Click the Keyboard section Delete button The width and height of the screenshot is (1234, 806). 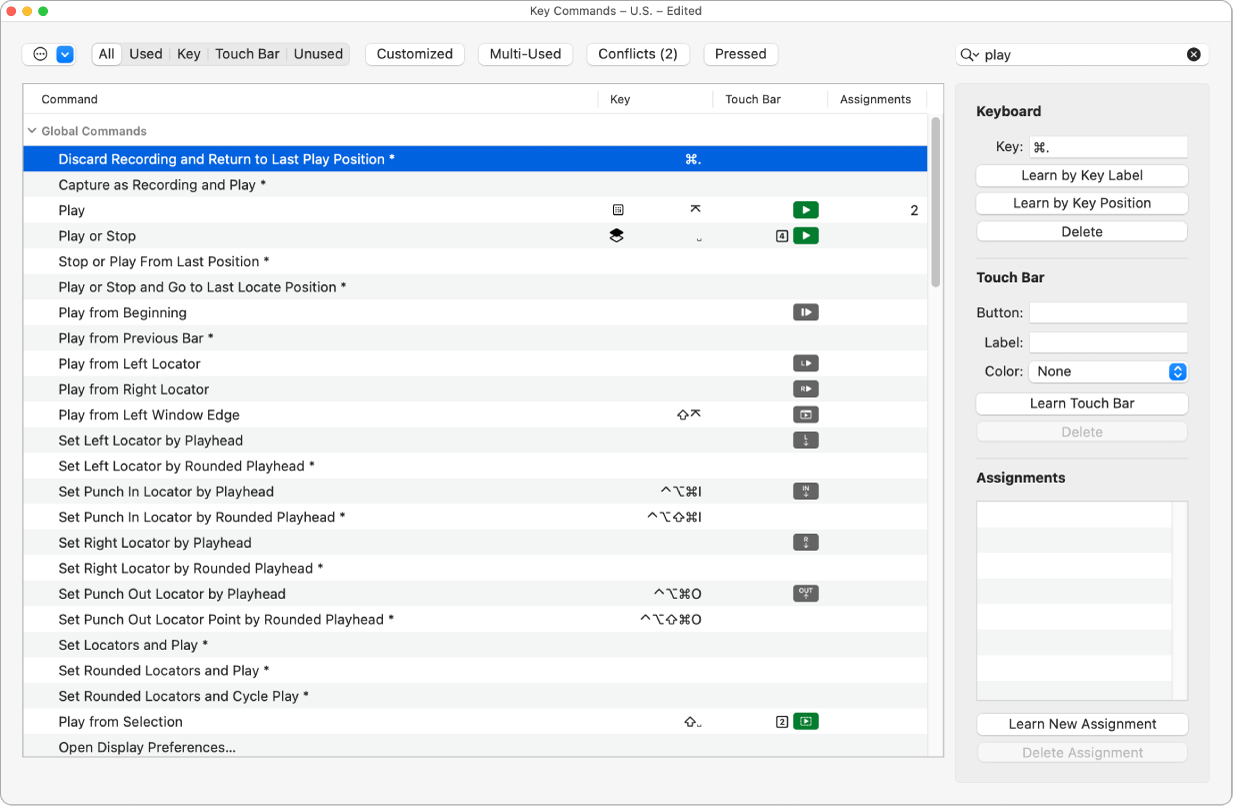1082,231
